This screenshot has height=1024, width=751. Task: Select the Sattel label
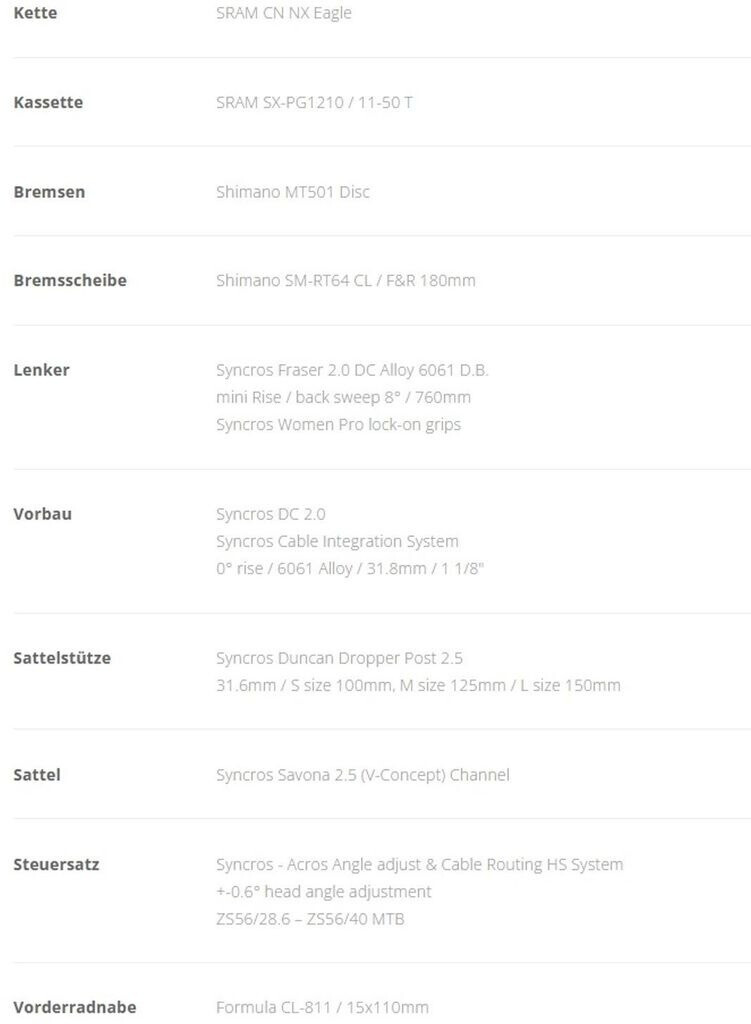[x=37, y=775]
